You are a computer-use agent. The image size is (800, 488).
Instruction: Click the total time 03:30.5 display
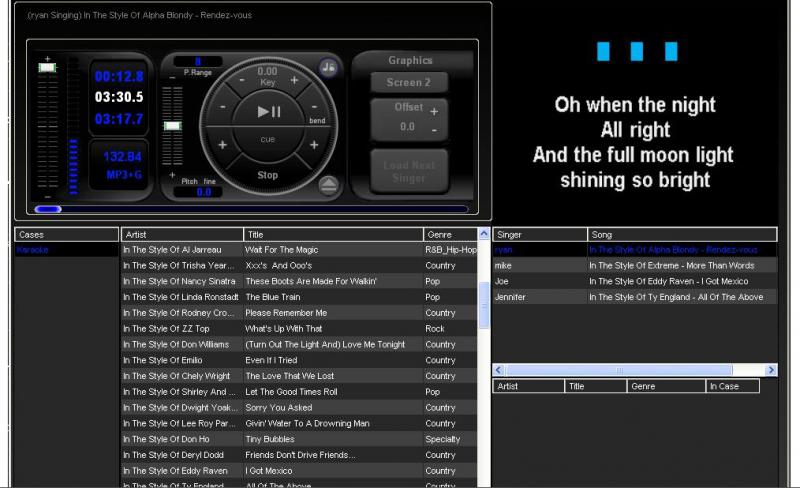coord(119,97)
